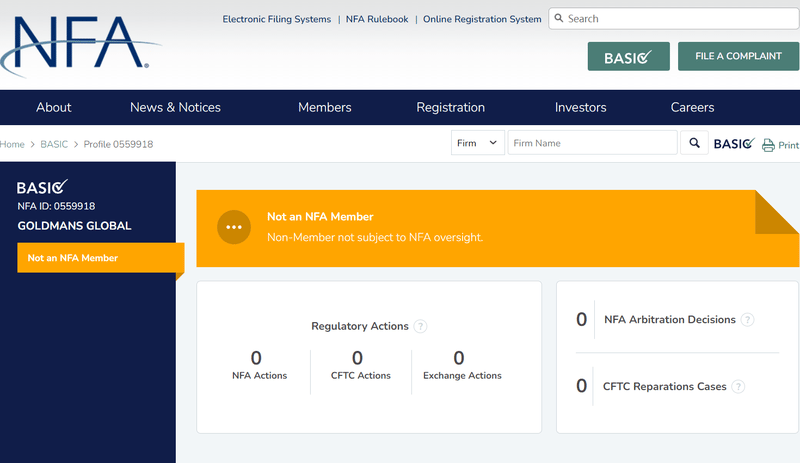Click the CFTC Reparations Cases label
This screenshot has width=800, height=463.
tap(664, 386)
